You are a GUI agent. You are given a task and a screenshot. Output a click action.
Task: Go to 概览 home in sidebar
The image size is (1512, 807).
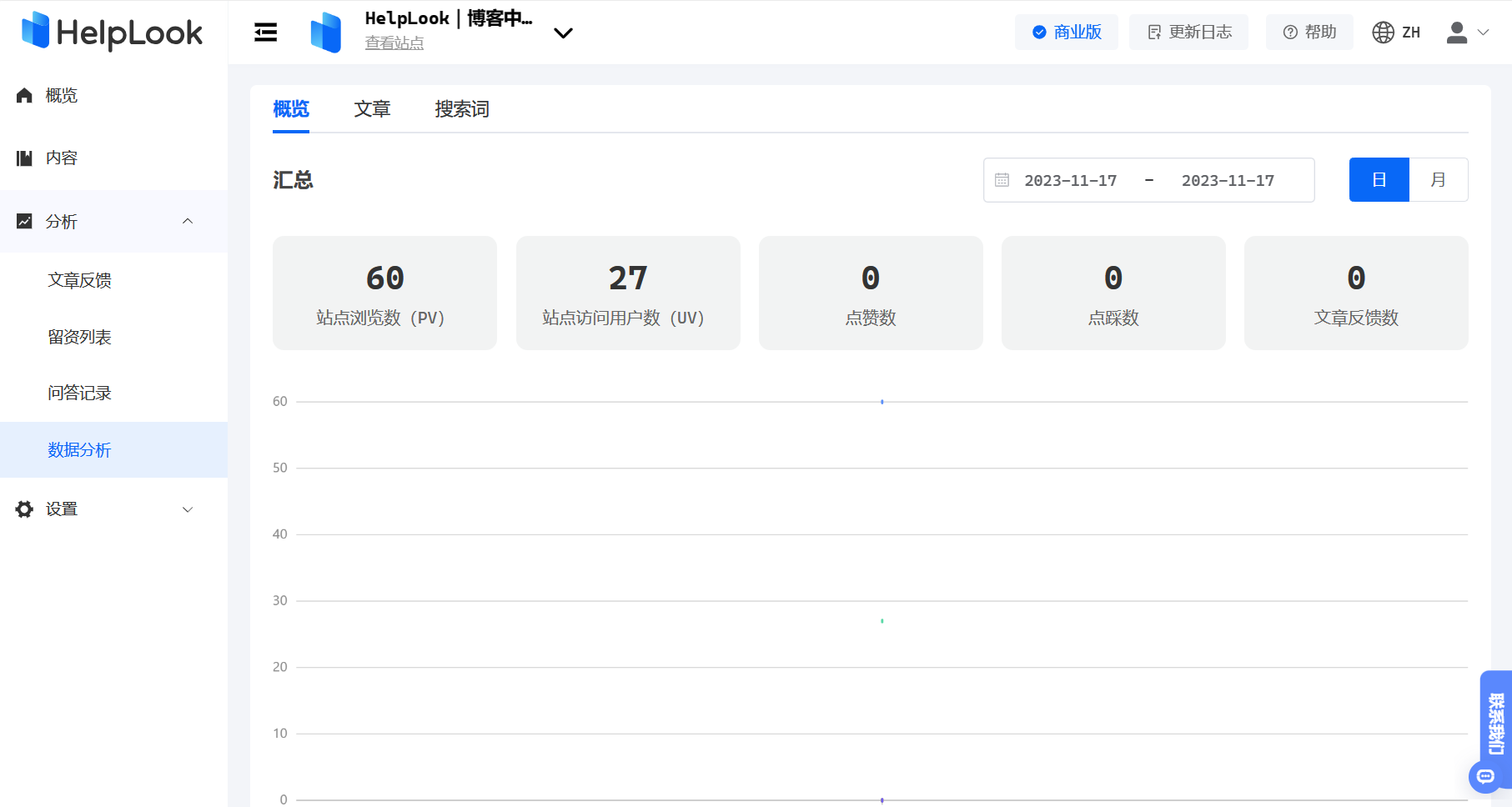[61, 96]
